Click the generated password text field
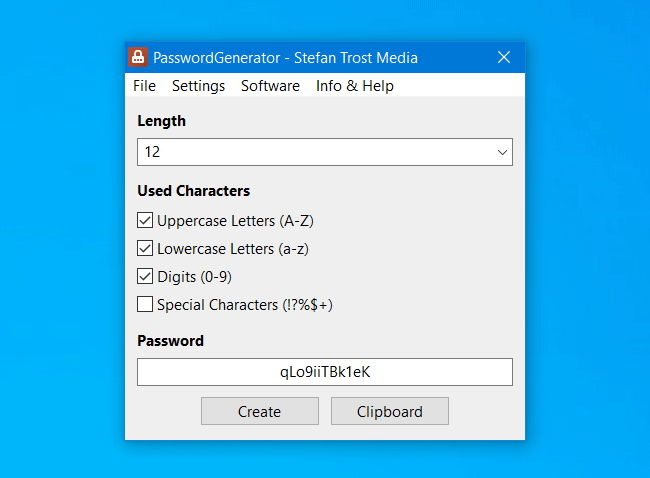 [x=325, y=372]
